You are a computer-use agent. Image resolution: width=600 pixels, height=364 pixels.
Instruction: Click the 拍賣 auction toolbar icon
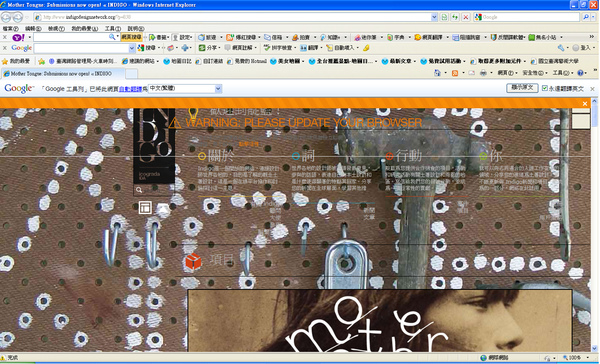click(295, 38)
